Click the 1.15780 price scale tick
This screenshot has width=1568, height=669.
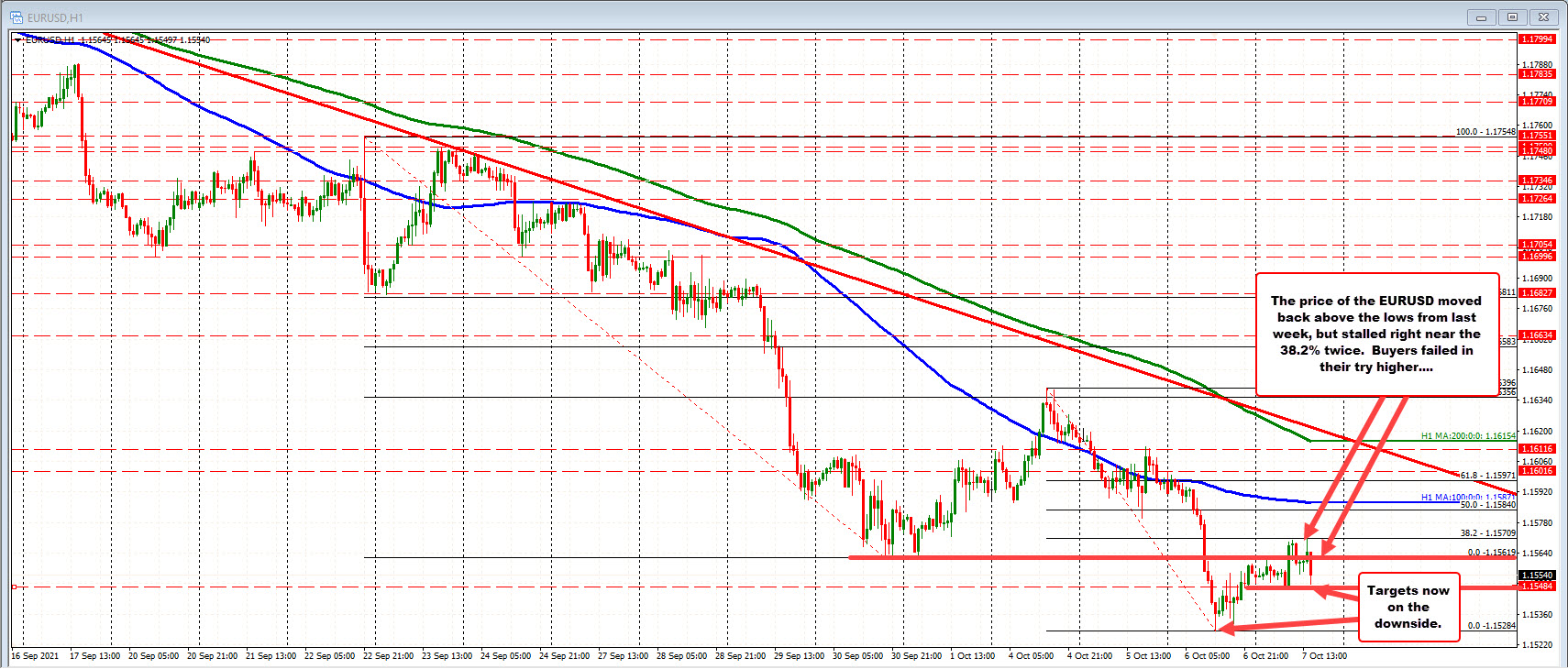1538,523
